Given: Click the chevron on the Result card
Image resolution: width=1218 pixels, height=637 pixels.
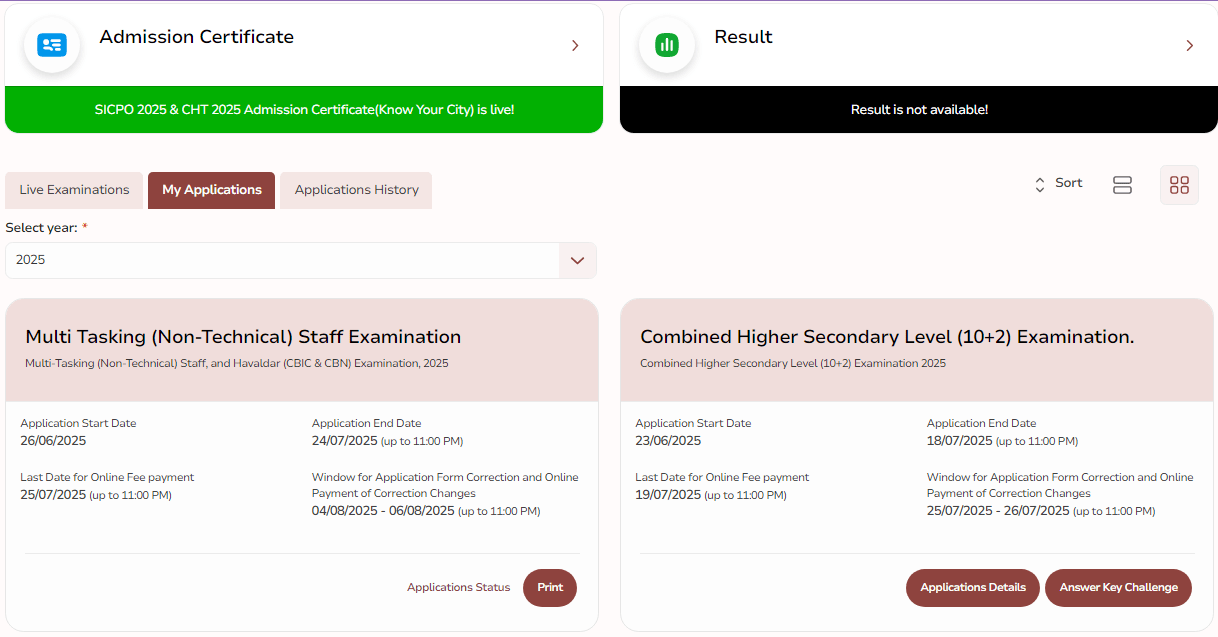Looking at the screenshot, I should pos(1189,45).
